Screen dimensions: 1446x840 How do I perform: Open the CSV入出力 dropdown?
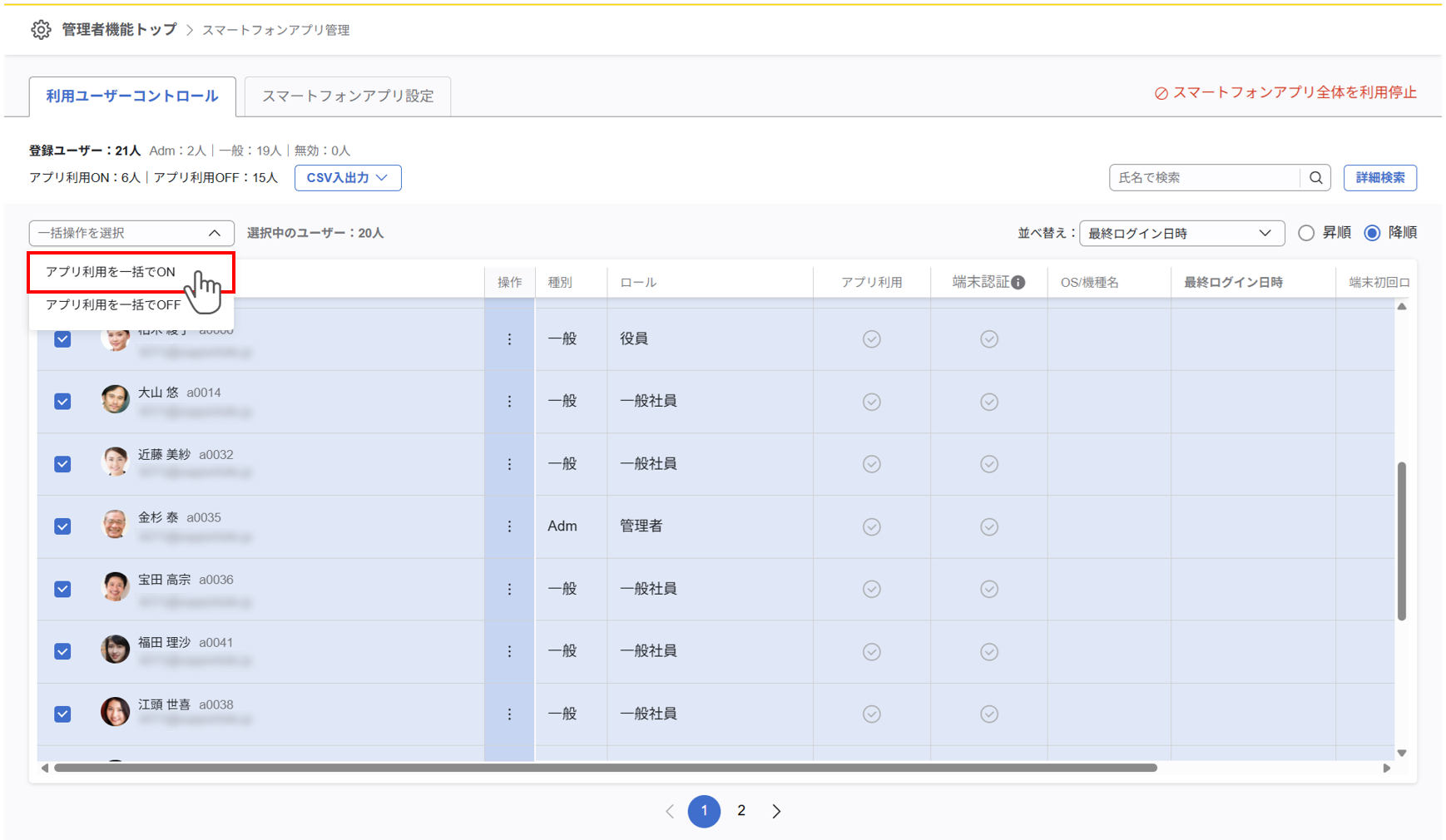pos(348,178)
